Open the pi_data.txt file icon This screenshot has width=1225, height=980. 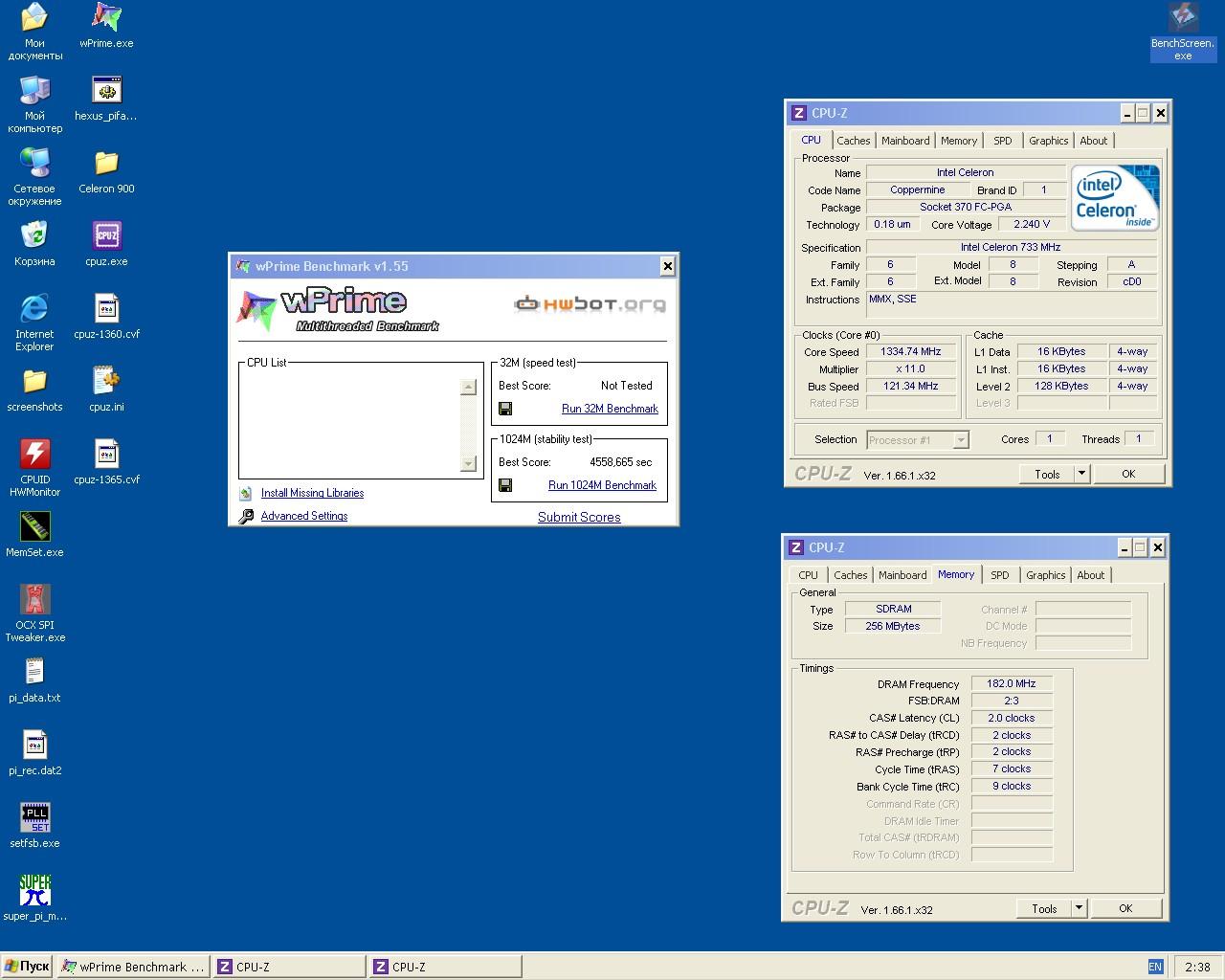click(34, 680)
